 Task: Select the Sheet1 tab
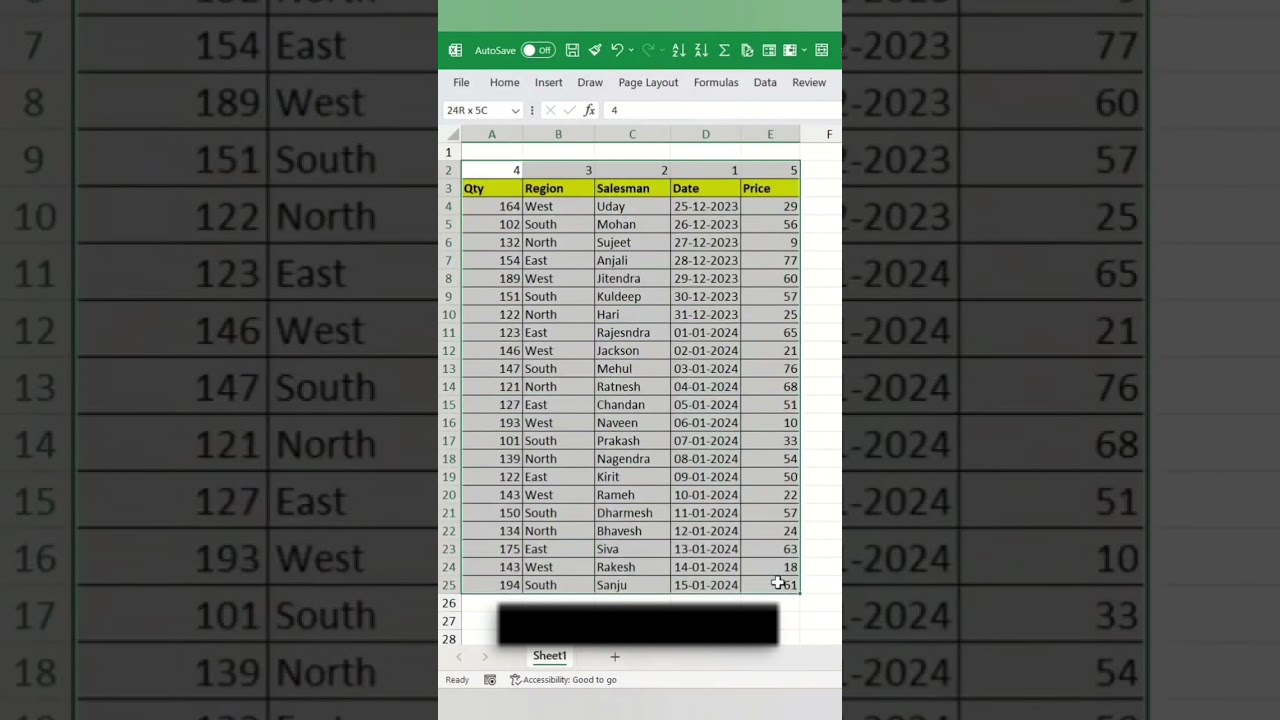pos(549,656)
